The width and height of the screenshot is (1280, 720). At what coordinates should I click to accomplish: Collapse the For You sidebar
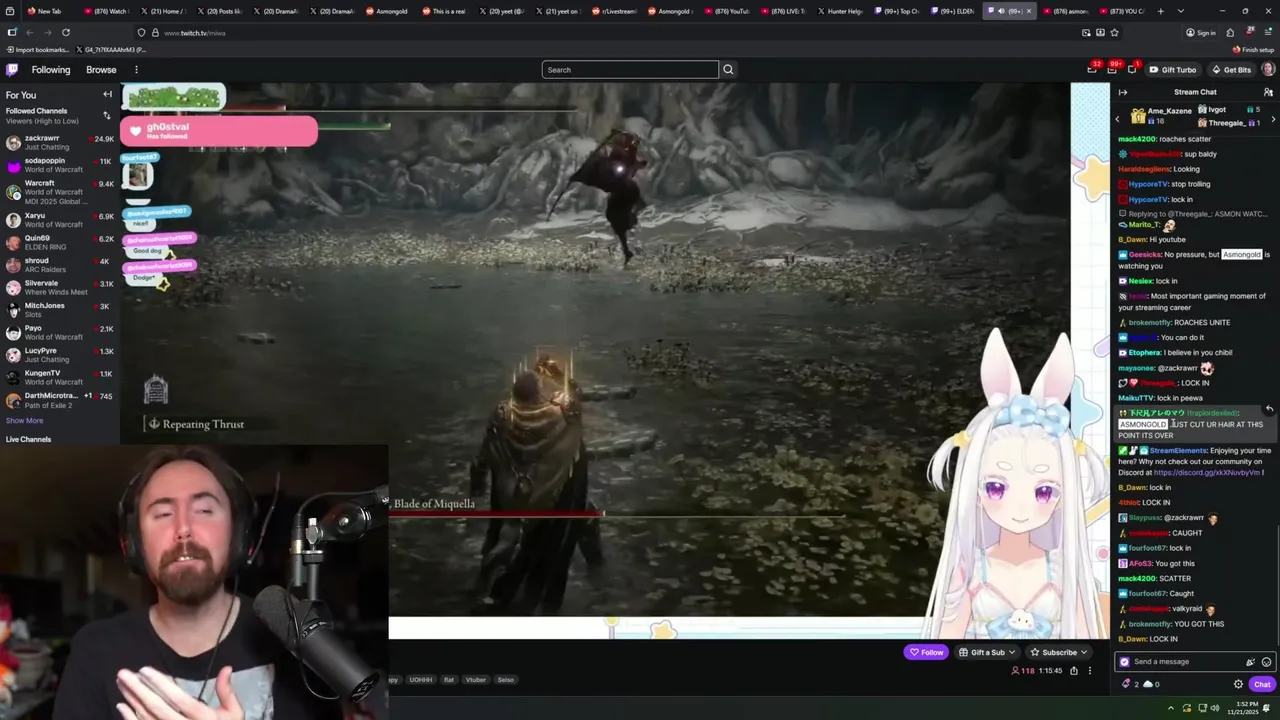[x=107, y=95]
